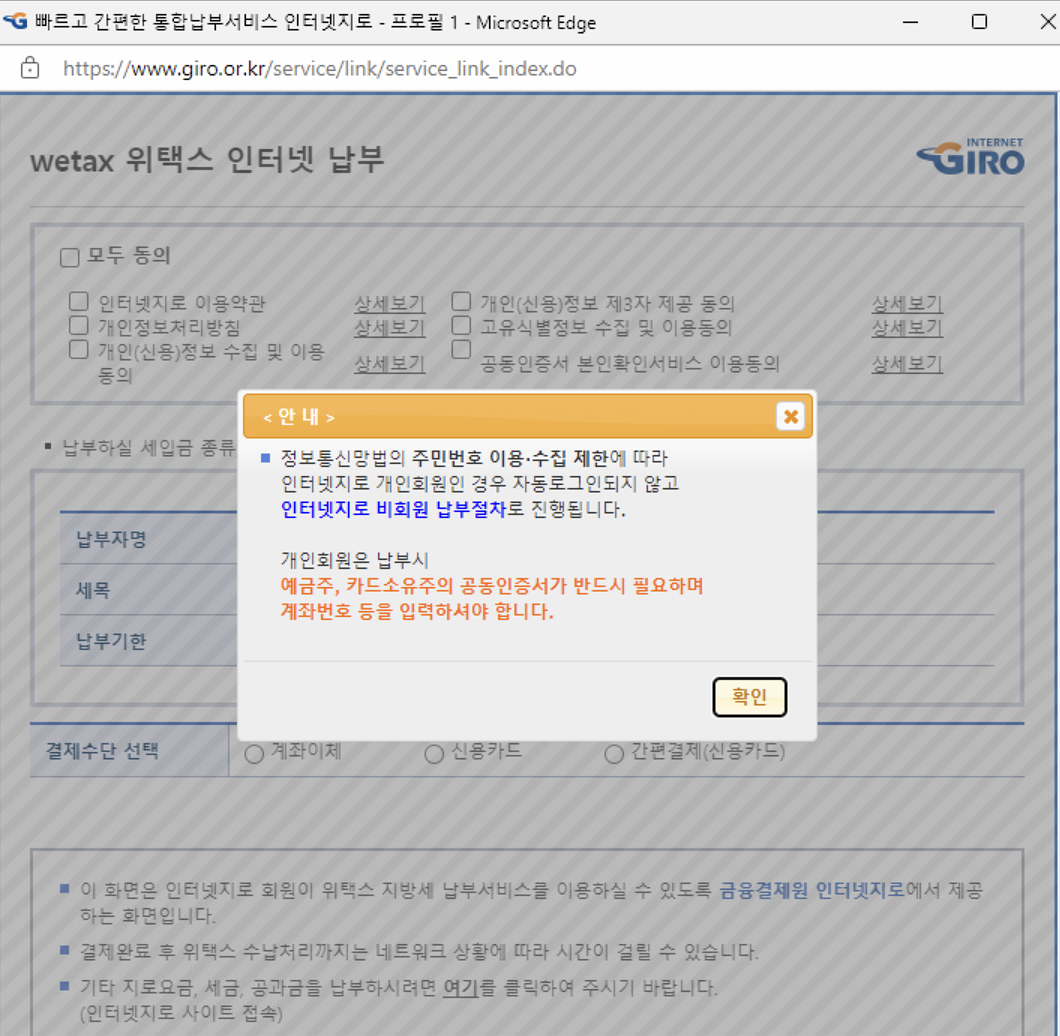Open 상세보기 for 고유식별정보 수집 및 이용동의
The image size is (1060, 1036).
[907, 328]
